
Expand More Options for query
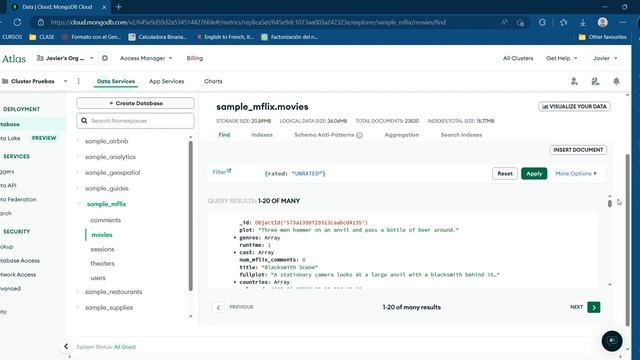[x=576, y=173]
